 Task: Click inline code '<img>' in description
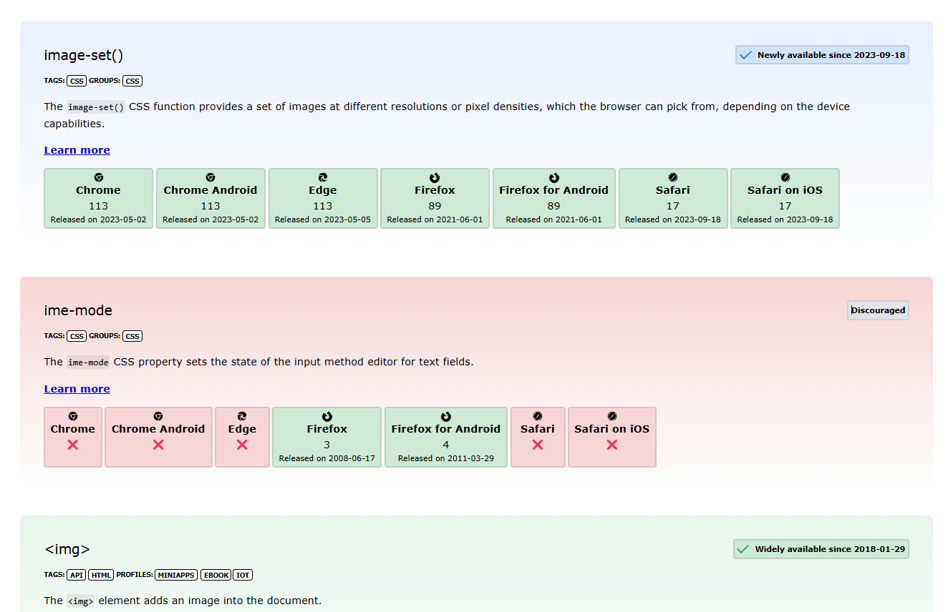point(80,601)
